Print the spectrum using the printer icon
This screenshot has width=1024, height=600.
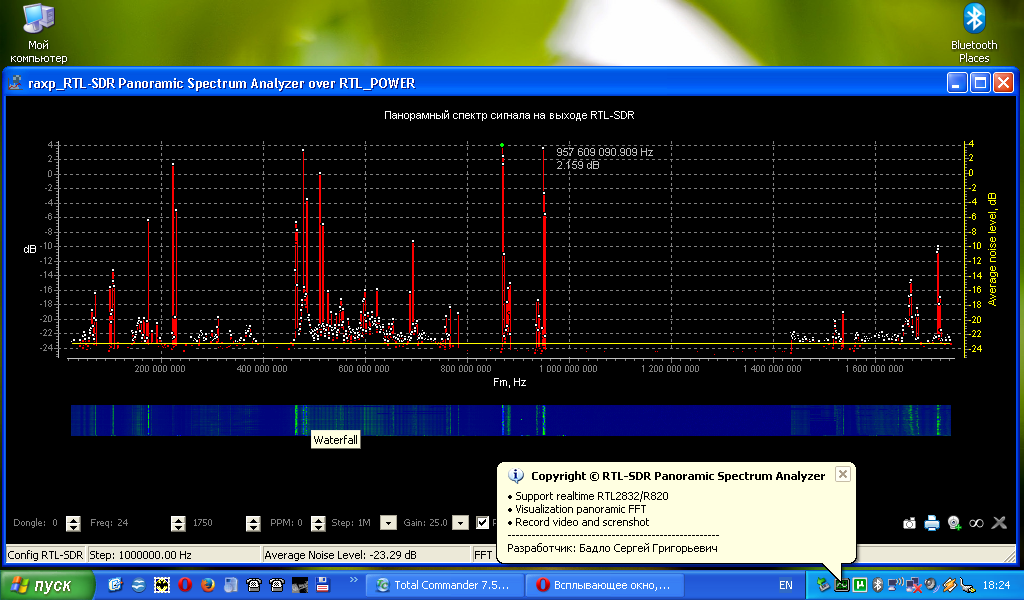pos(931,522)
